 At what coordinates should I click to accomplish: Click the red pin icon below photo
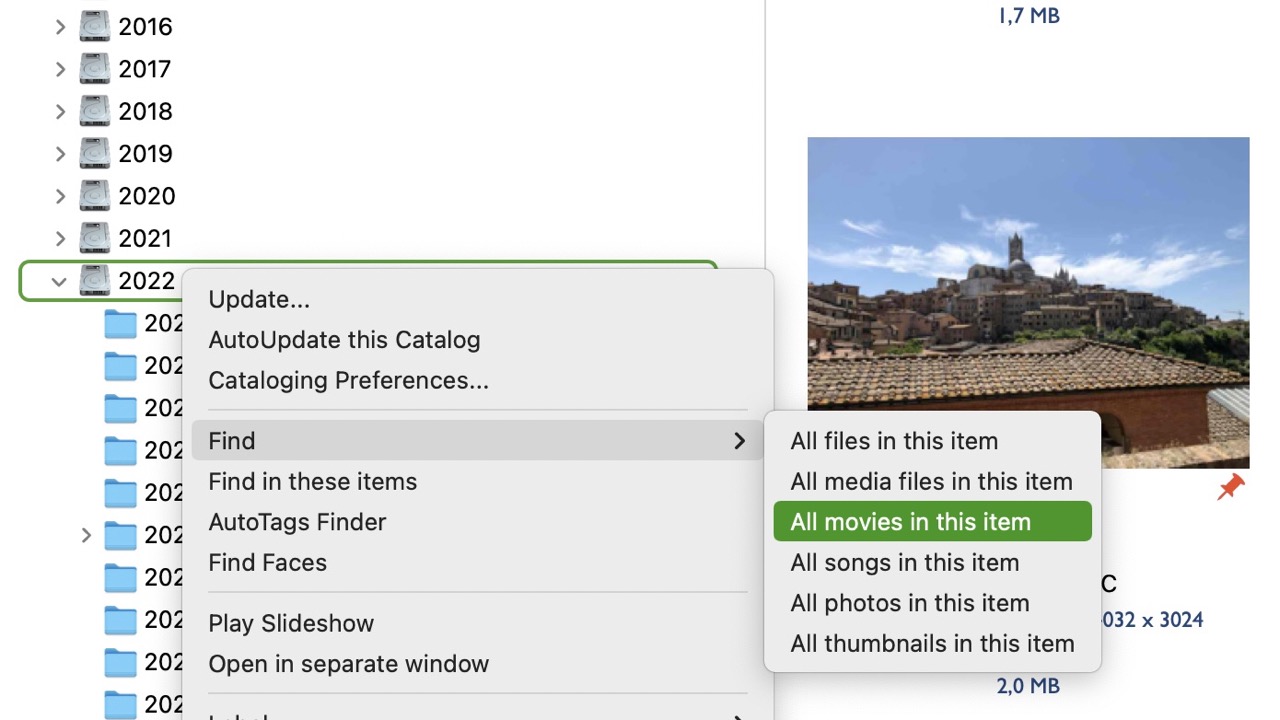[1231, 488]
